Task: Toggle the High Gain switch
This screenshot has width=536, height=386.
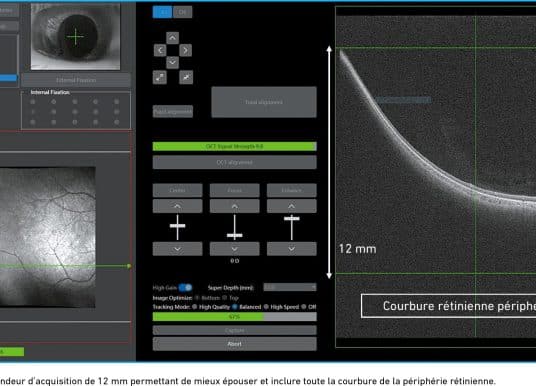Action: (x=185, y=288)
